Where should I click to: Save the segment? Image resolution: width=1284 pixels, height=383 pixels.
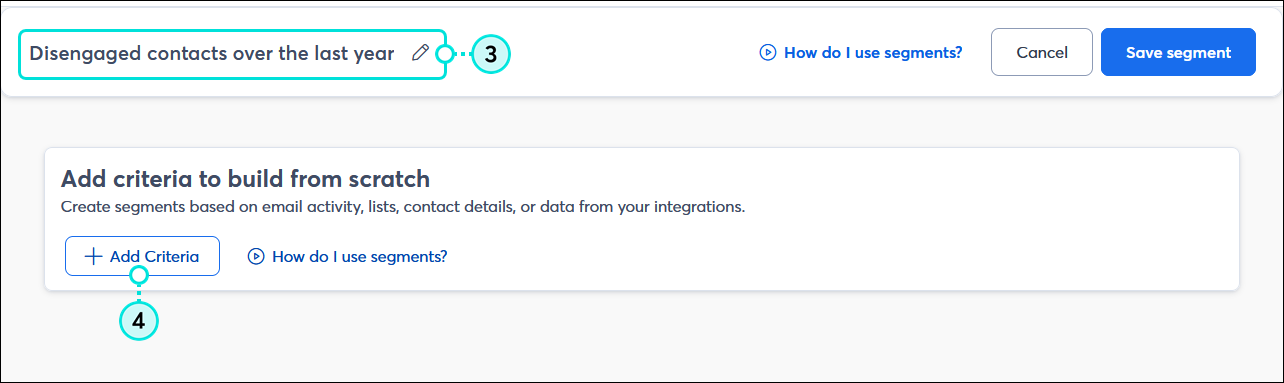1178,52
